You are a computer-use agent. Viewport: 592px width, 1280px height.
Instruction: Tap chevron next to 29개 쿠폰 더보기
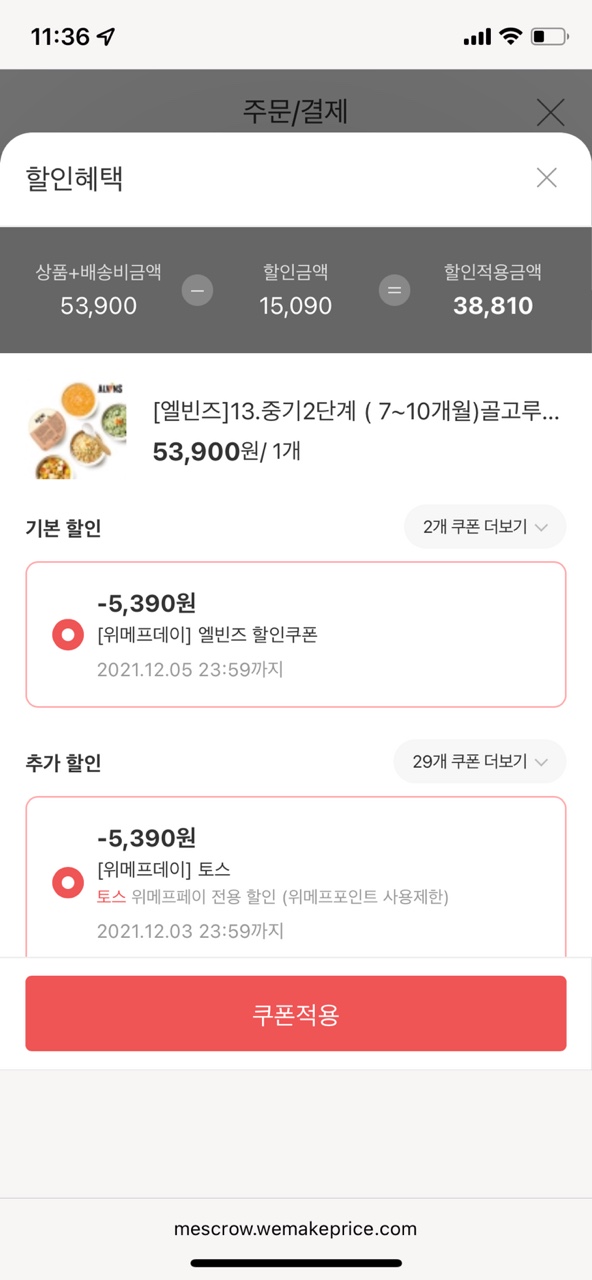click(x=542, y=762)
